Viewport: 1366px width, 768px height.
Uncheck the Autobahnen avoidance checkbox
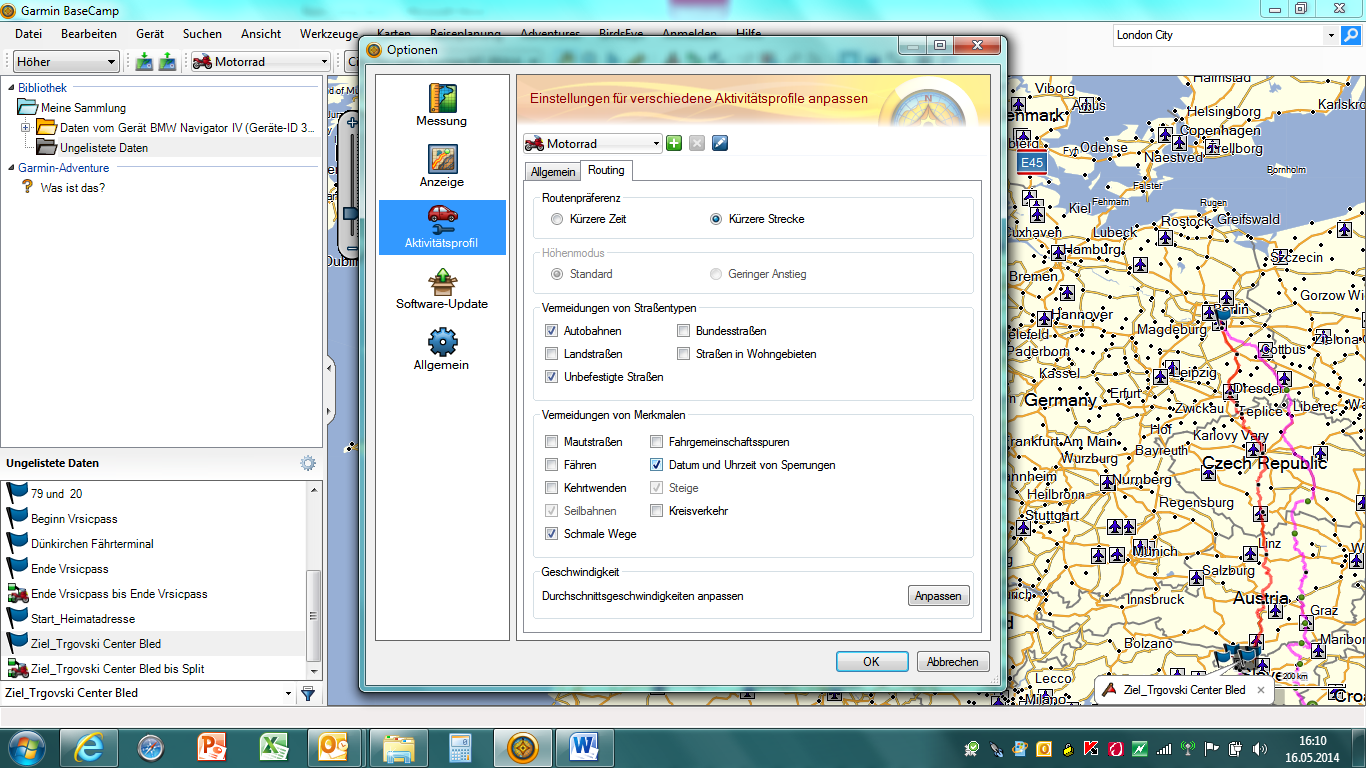(x=551, y=331)
